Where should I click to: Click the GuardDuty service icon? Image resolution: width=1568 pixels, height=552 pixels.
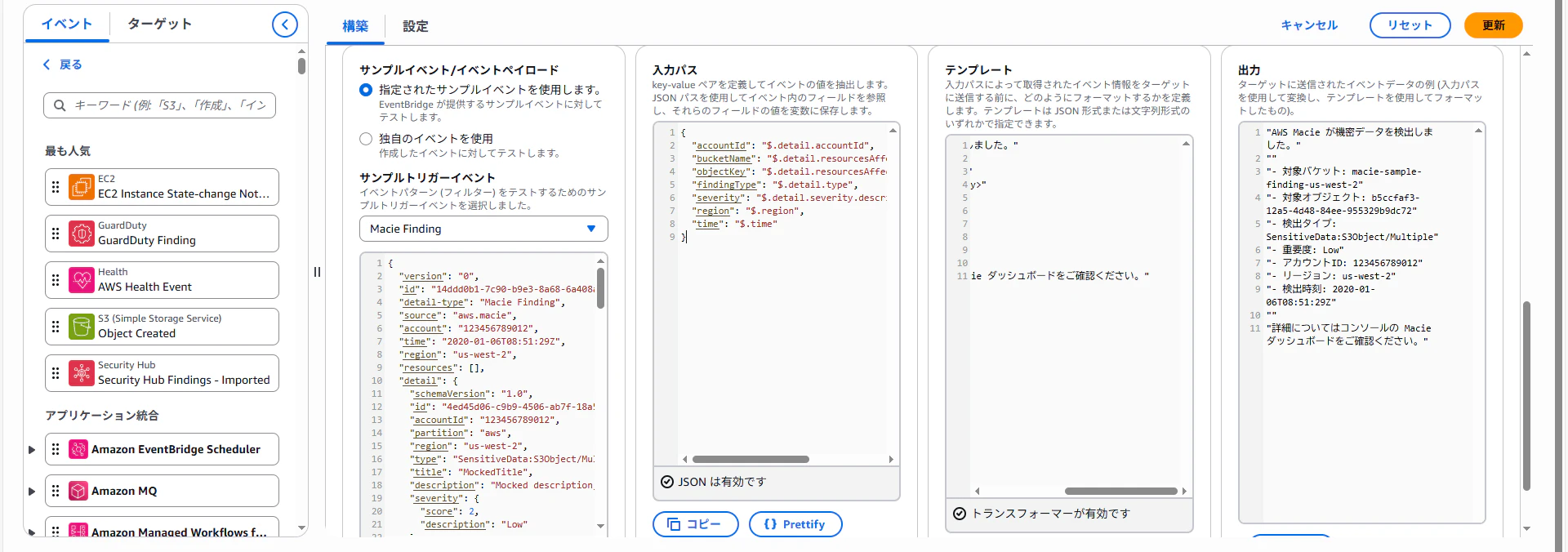82,234
